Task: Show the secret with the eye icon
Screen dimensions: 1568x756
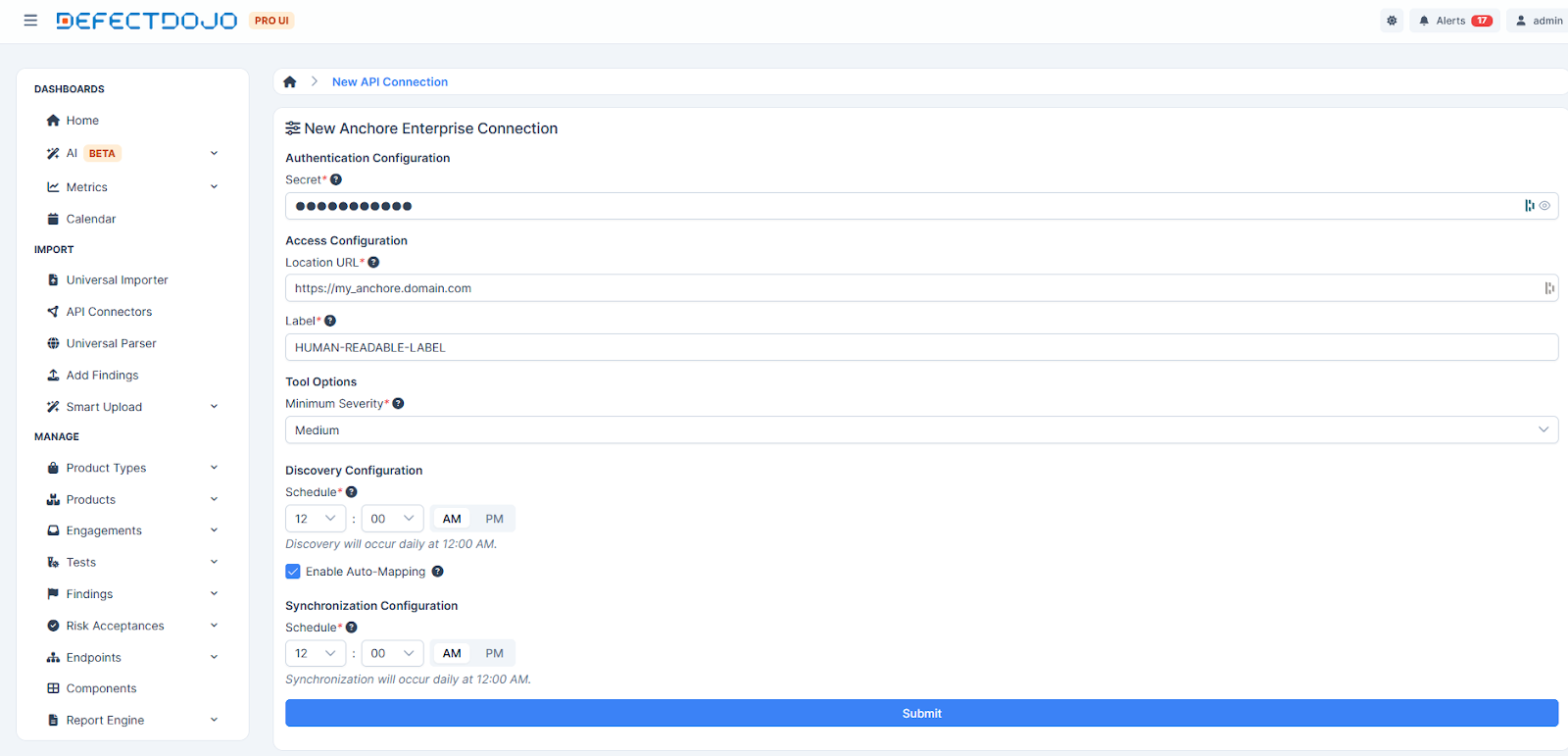Action: point(1544,206)
